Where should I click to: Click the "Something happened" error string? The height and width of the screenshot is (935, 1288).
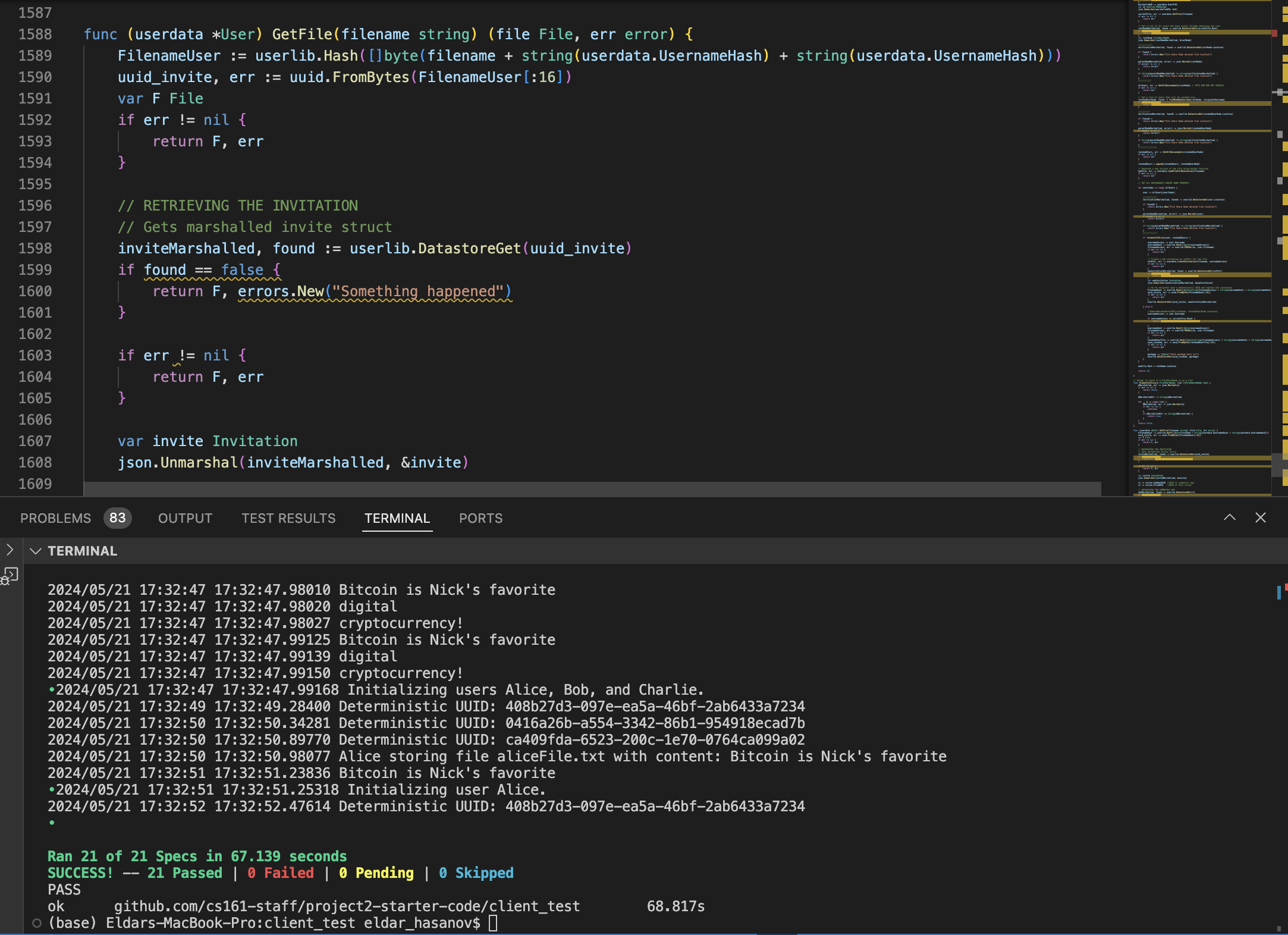[418, 291]
